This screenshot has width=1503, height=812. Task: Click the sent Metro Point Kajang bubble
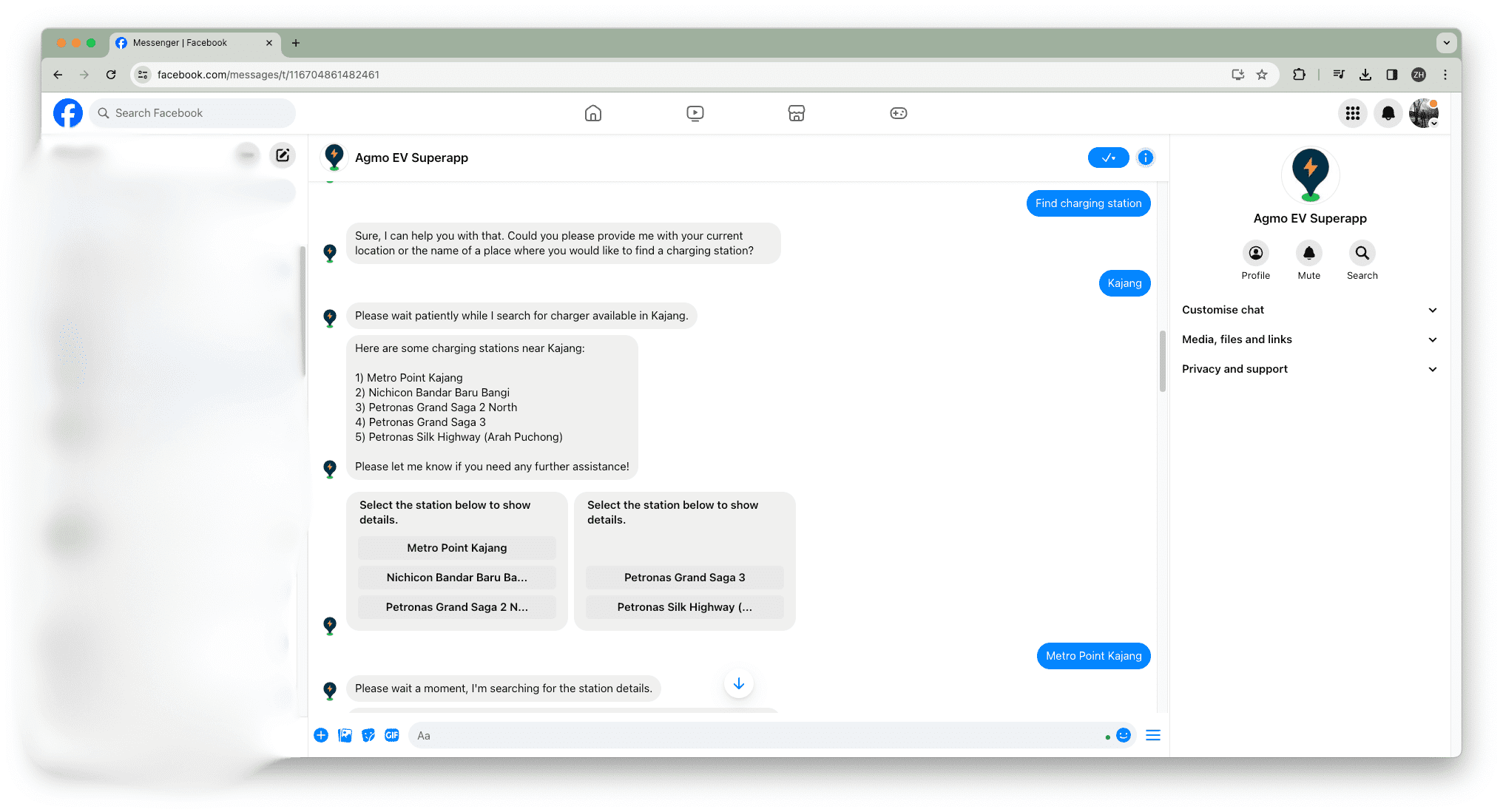click(x=1094, y=656)
